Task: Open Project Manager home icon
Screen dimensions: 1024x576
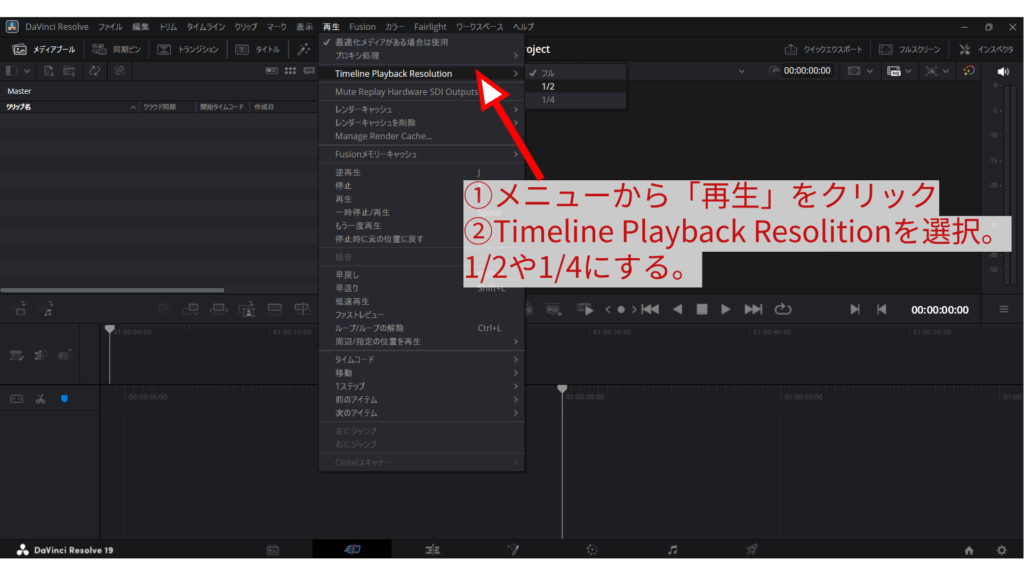Action: [969, 551]
